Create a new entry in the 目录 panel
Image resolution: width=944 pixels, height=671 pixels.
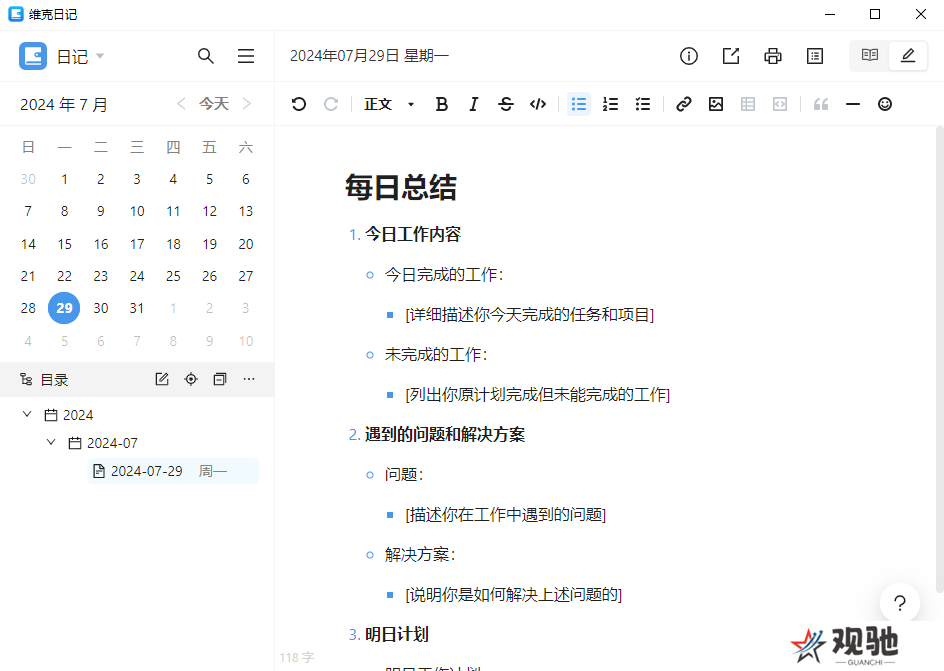tap(162, 379)
